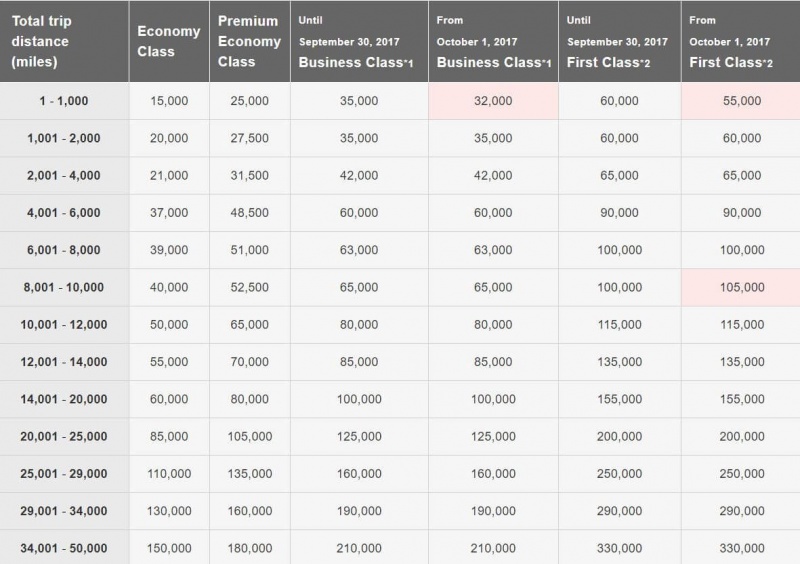
Task: Select the Premium Economy Class header
Action: pyautogui.click(x=249, y=41)
